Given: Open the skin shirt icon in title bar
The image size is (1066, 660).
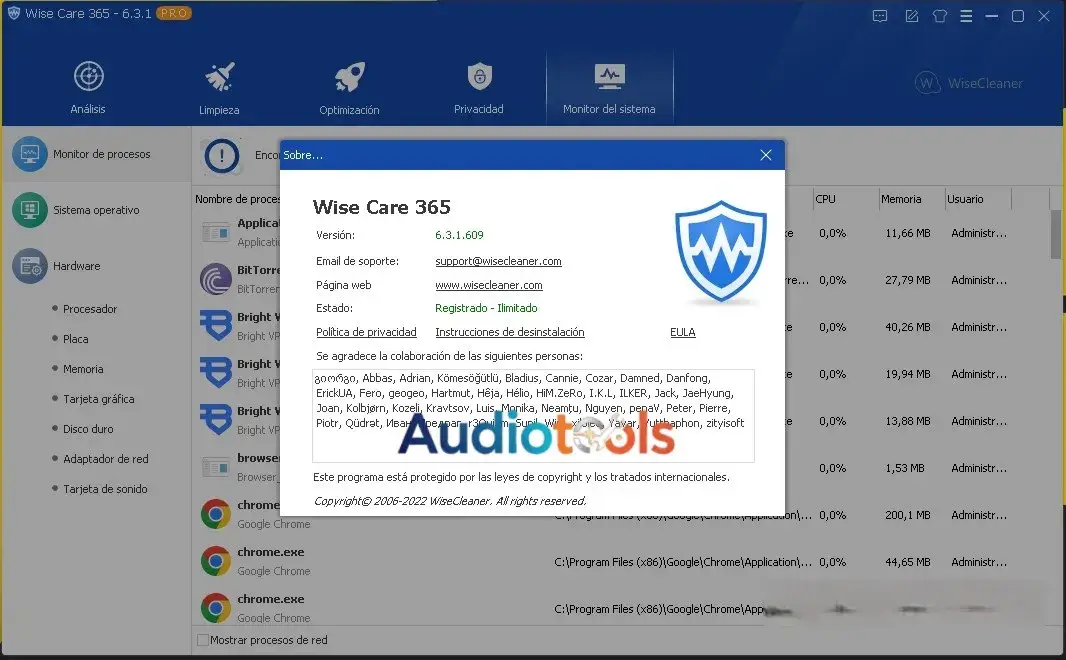Looking at the screenshot, I should tap(940, 16).
